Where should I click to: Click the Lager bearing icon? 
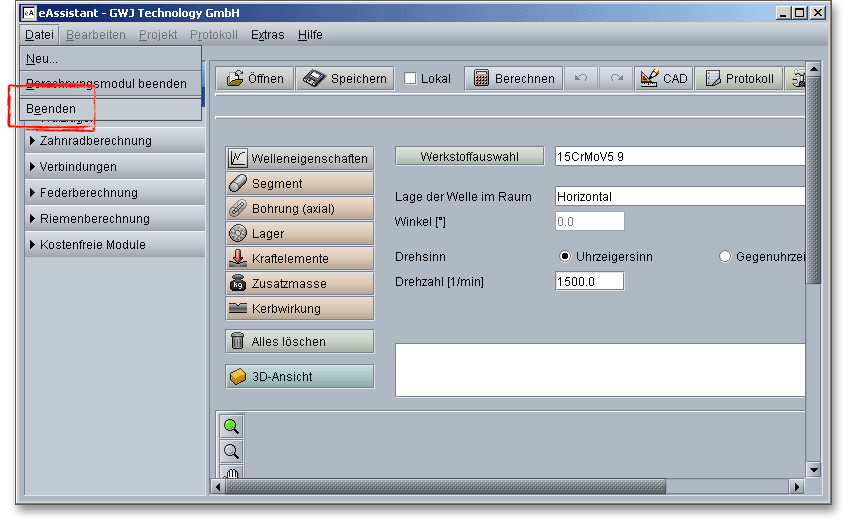point(238,234)
